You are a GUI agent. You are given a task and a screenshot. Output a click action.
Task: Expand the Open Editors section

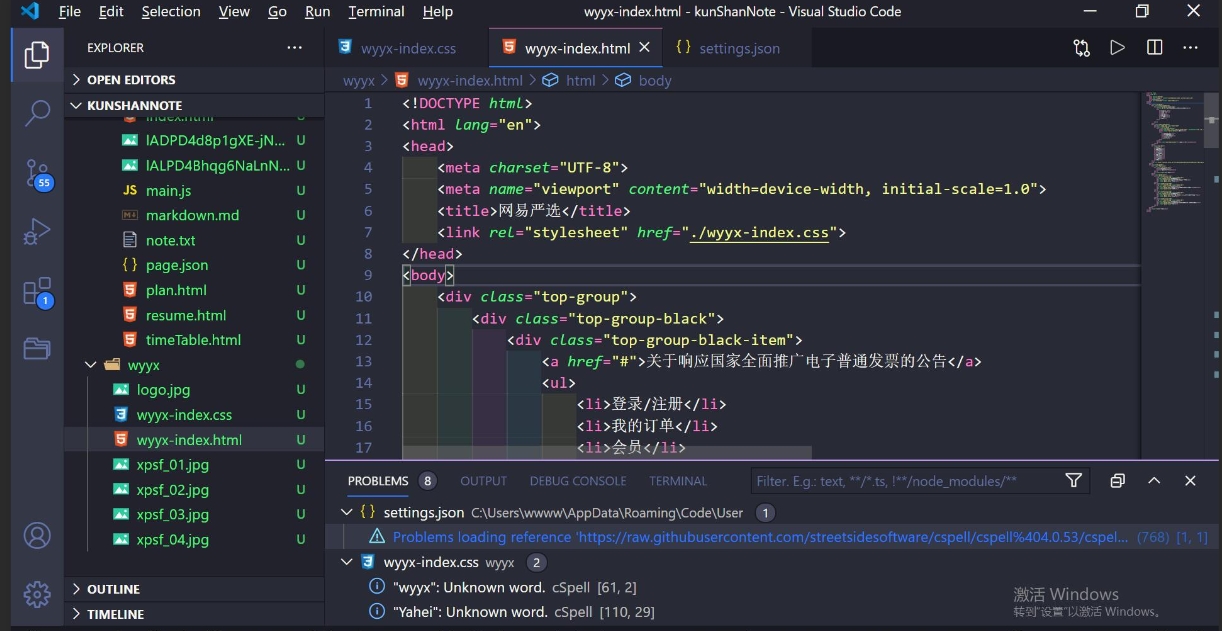point(194,80)
